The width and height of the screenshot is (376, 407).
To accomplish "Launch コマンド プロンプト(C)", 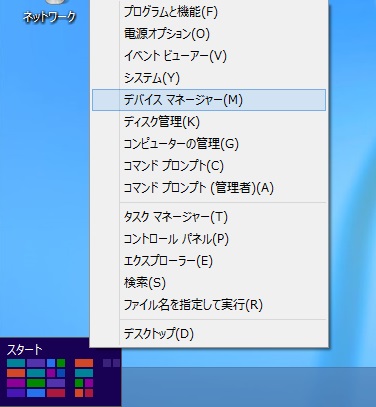I will coord(209,166).
